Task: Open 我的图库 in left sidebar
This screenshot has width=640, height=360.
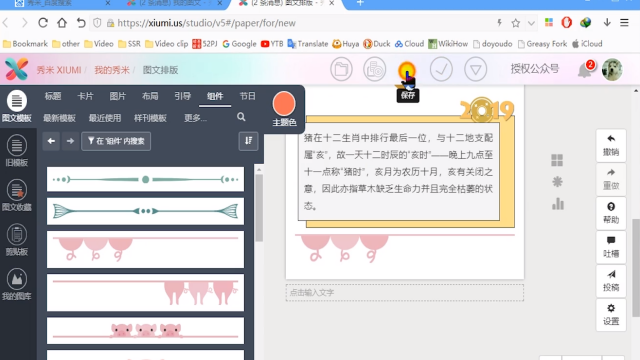Action: point(17,284)
